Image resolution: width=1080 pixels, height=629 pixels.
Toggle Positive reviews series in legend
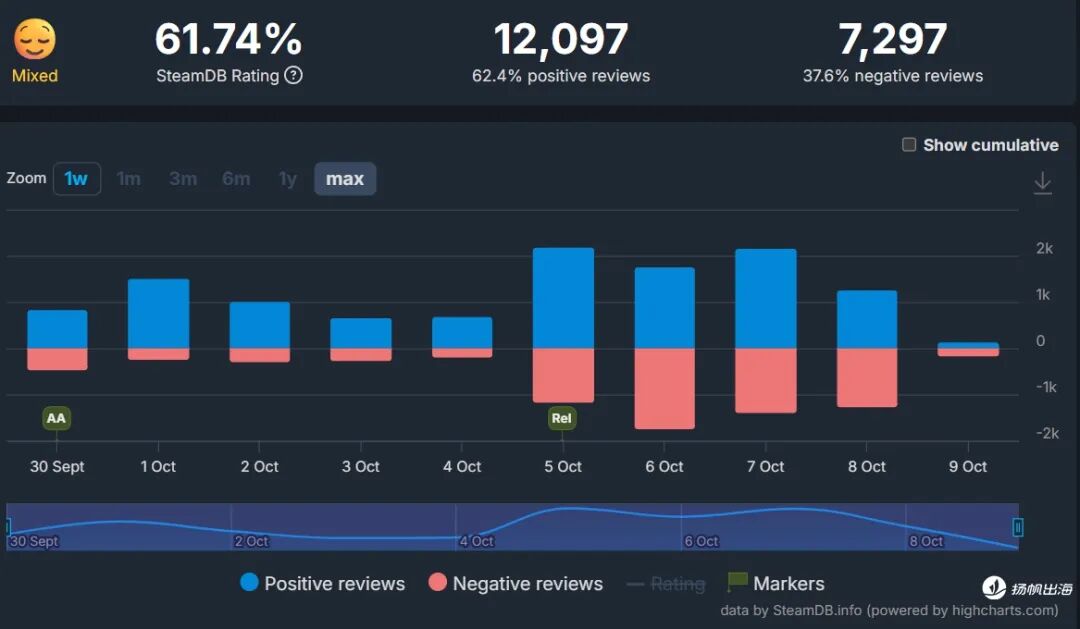click(322, 584)
